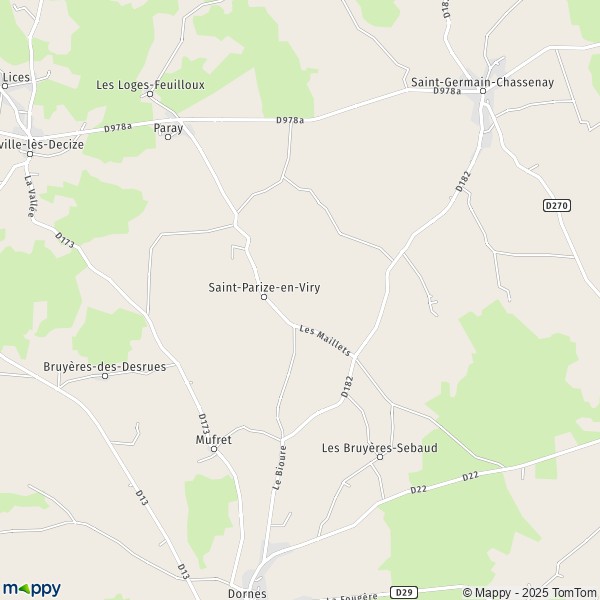The image size is (600, 600).
Task: Select the ville-lès-Decize town marker
Action: coord(30,154)
